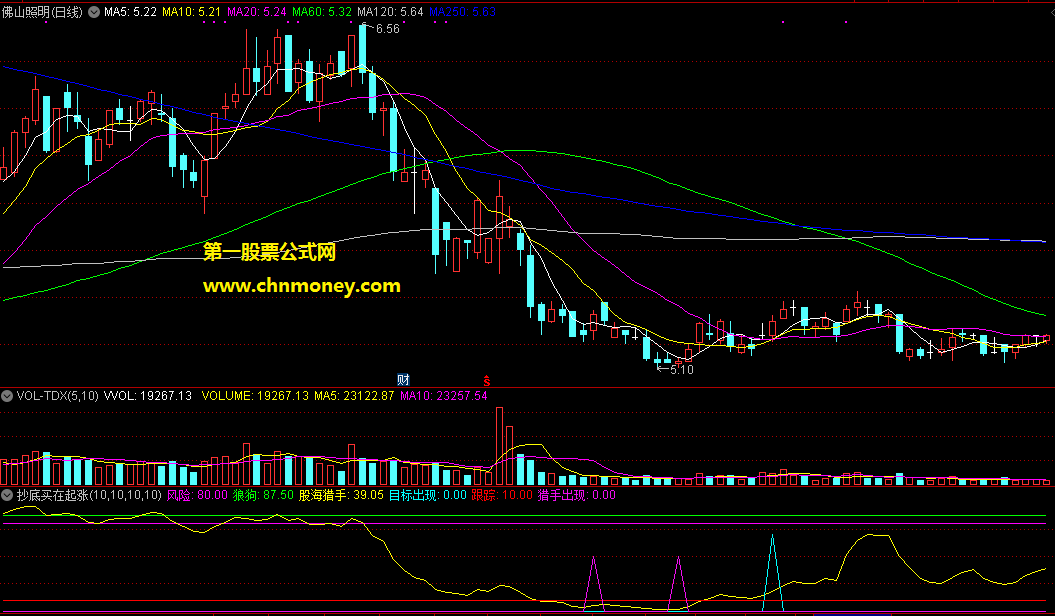Click the 猎手出现: 0.00 value

[577, 495]
